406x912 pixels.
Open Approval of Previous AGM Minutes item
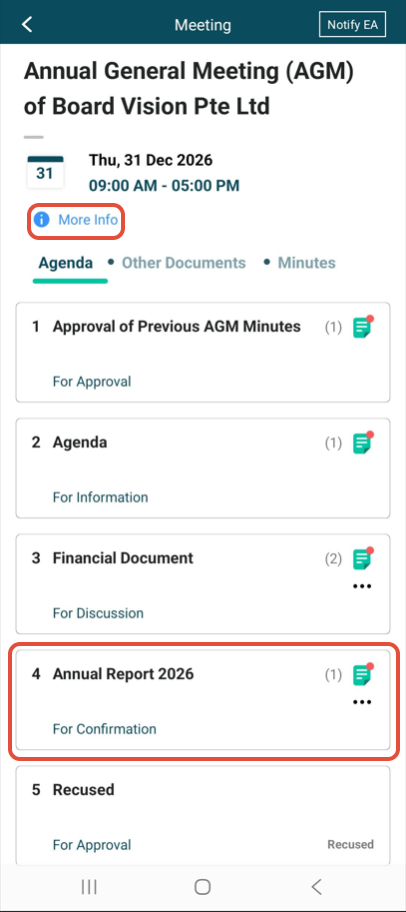click(x=202, y=352)
